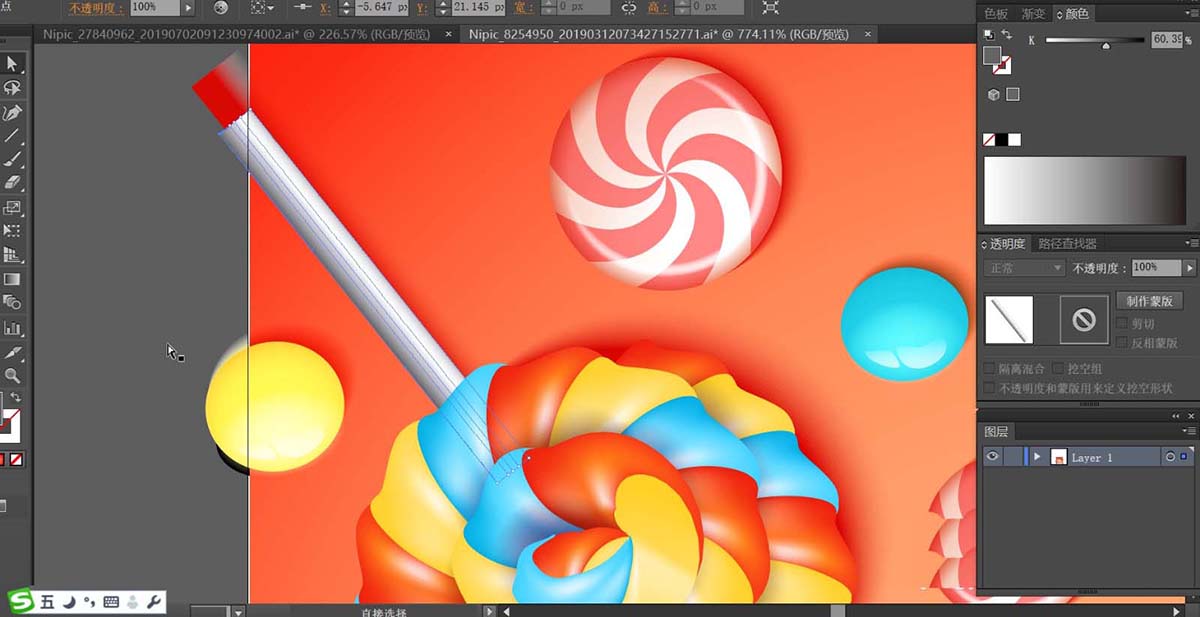
Task: Select the Slice tool
Action: point(12,352)
